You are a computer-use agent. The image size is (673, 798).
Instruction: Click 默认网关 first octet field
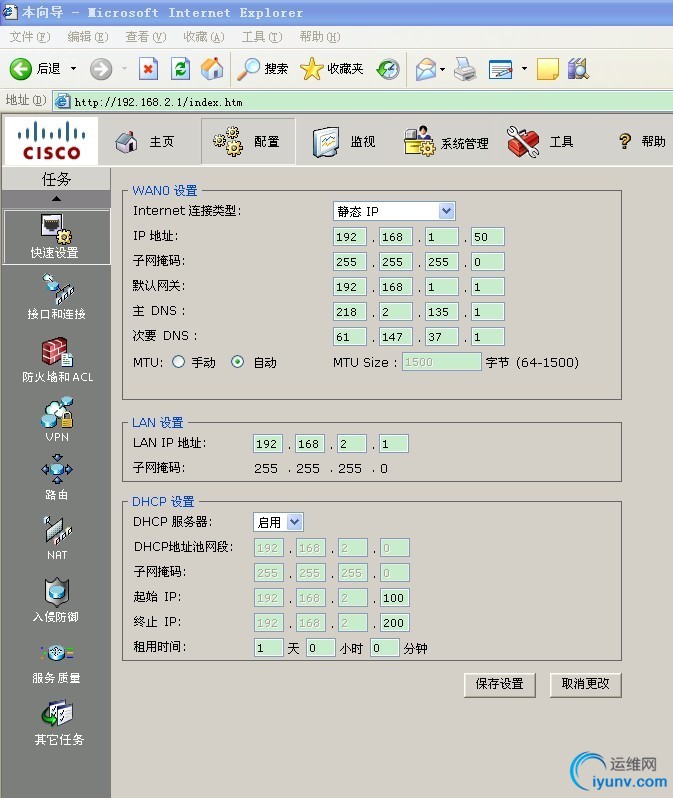[350, 287]
